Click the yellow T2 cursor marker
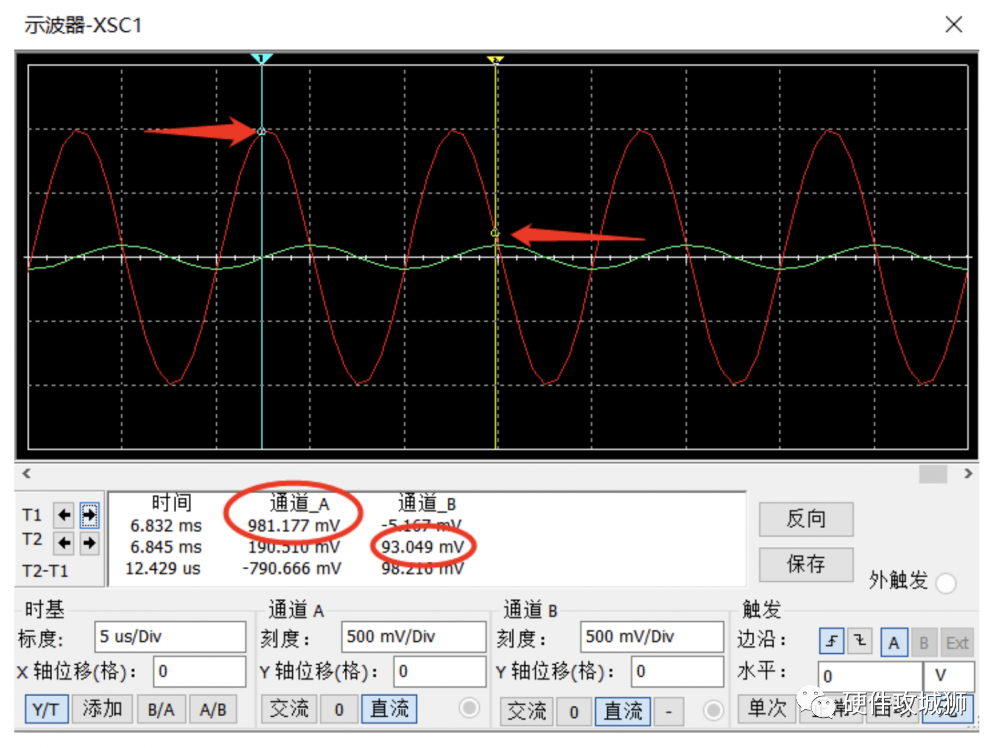 [x=496, y=59]
